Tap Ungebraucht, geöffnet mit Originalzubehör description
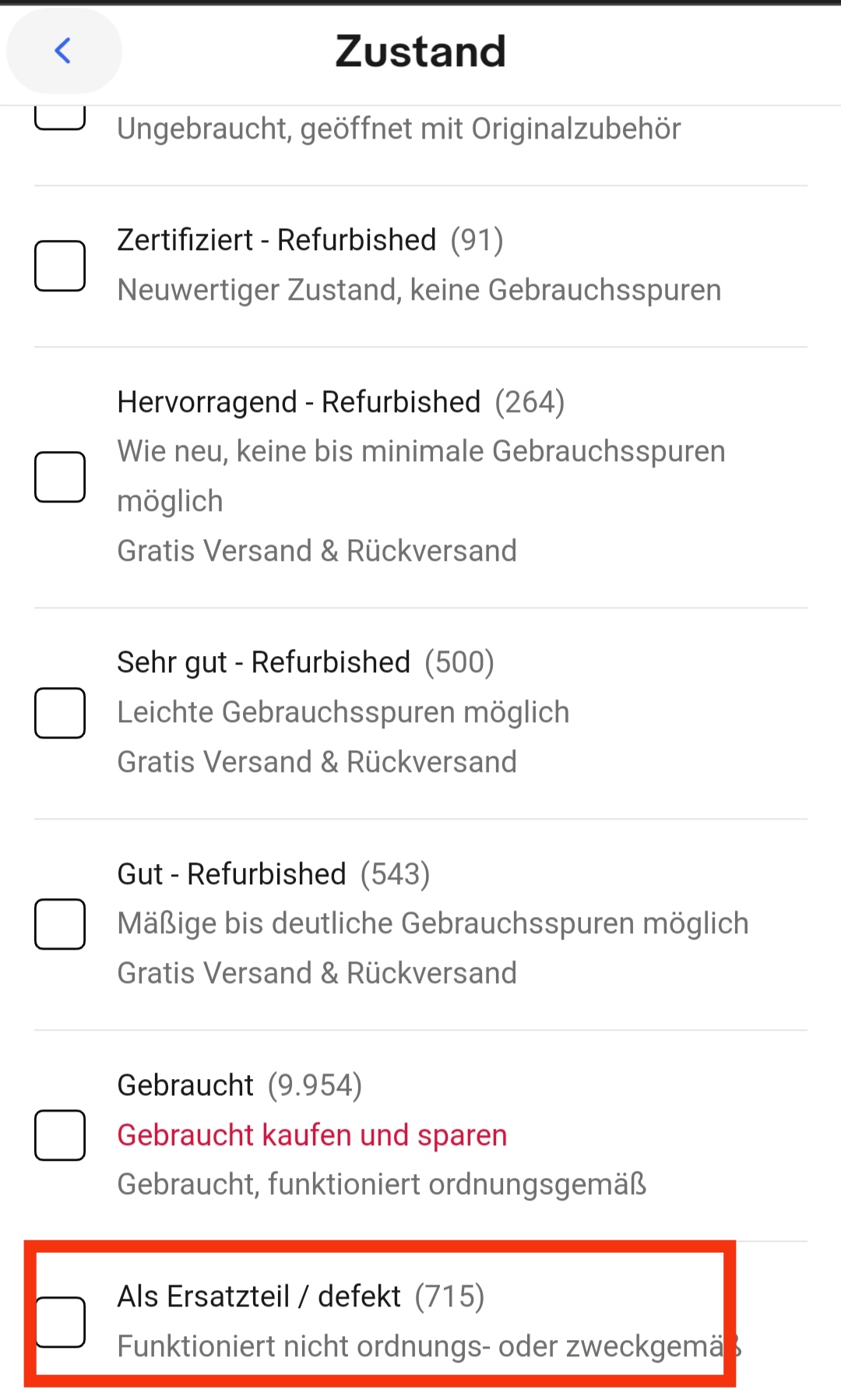841x1400 pixels. [399, 129]
